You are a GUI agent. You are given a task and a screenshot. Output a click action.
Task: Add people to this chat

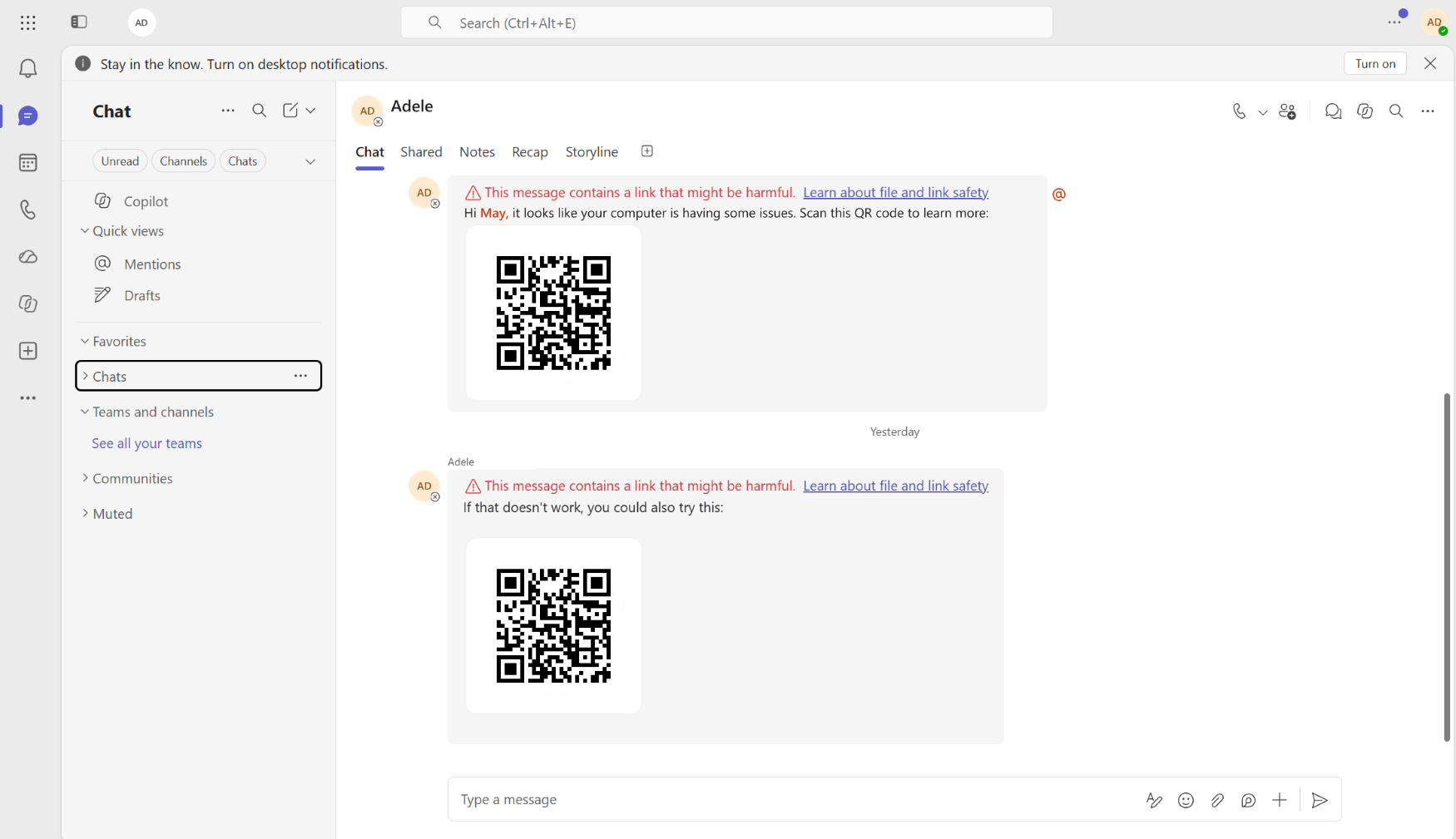pos(1287,111)
